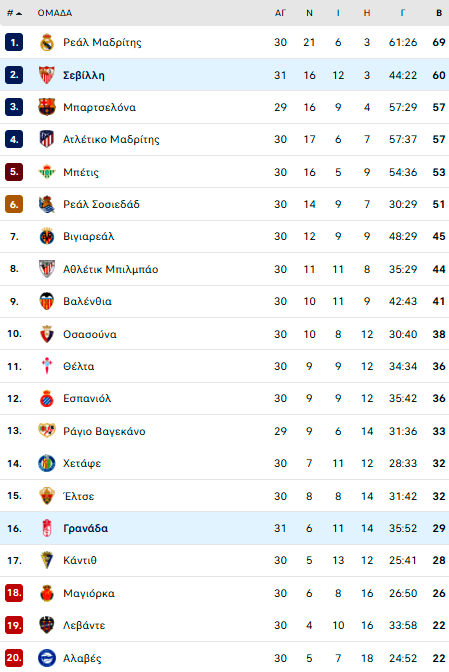
Task: Click the Atlético Madrid crest icon
Action: [x=47, y=139]
